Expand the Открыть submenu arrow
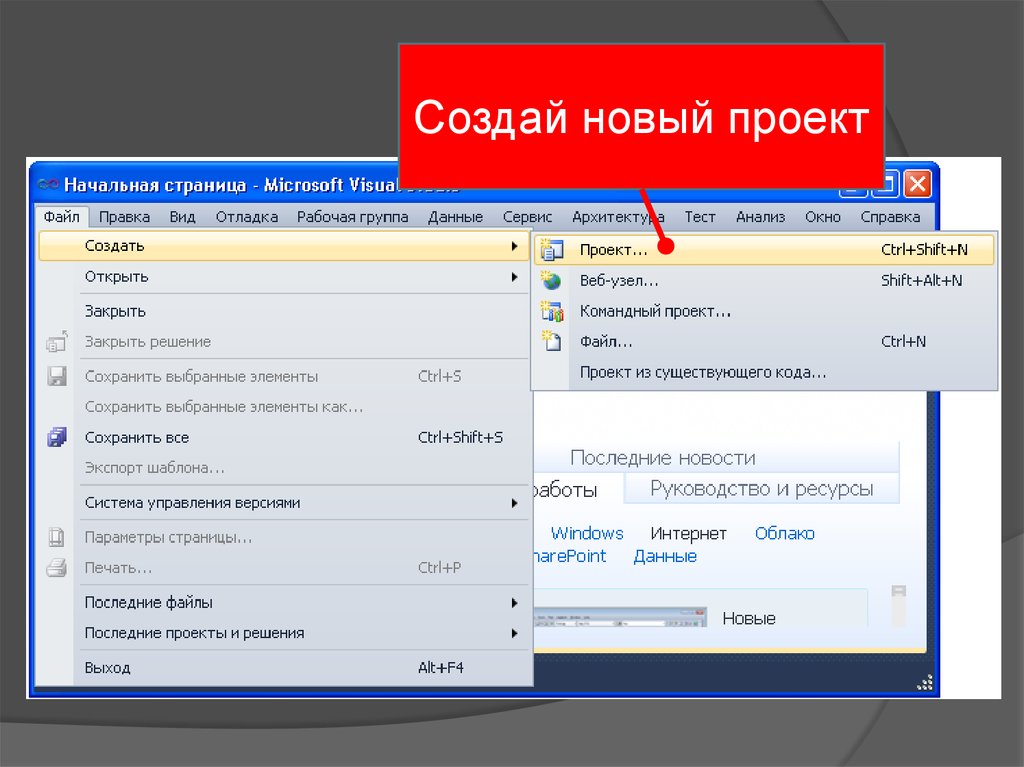 click(x=514, y=276)
